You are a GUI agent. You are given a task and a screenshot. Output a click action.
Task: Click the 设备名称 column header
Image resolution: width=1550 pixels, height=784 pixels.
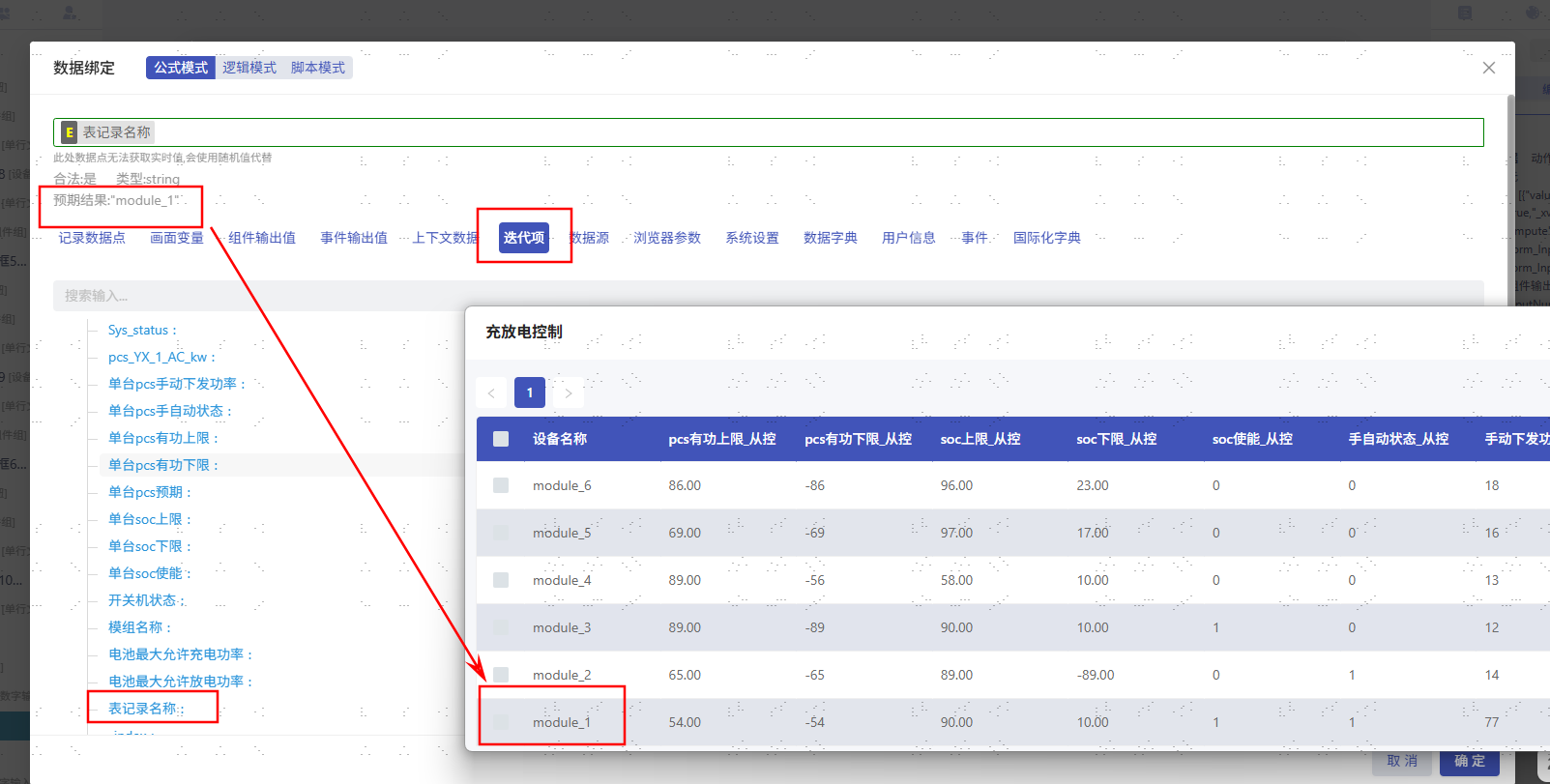click(x=560, y=439)
